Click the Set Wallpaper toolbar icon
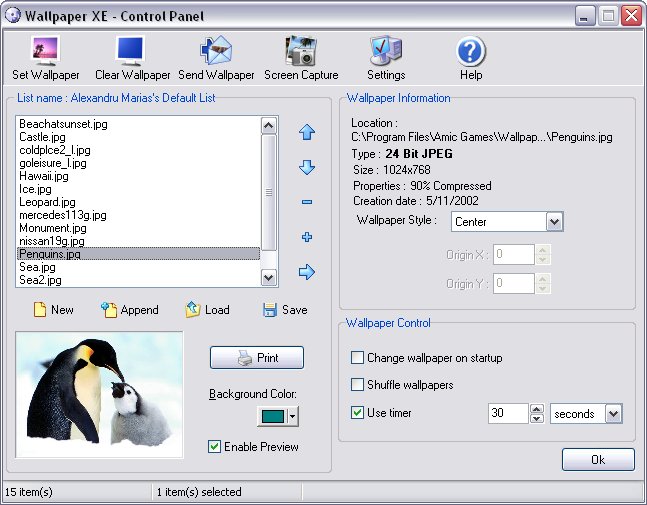The width and height of the screenshot is (647, 505). coord(45,50)
